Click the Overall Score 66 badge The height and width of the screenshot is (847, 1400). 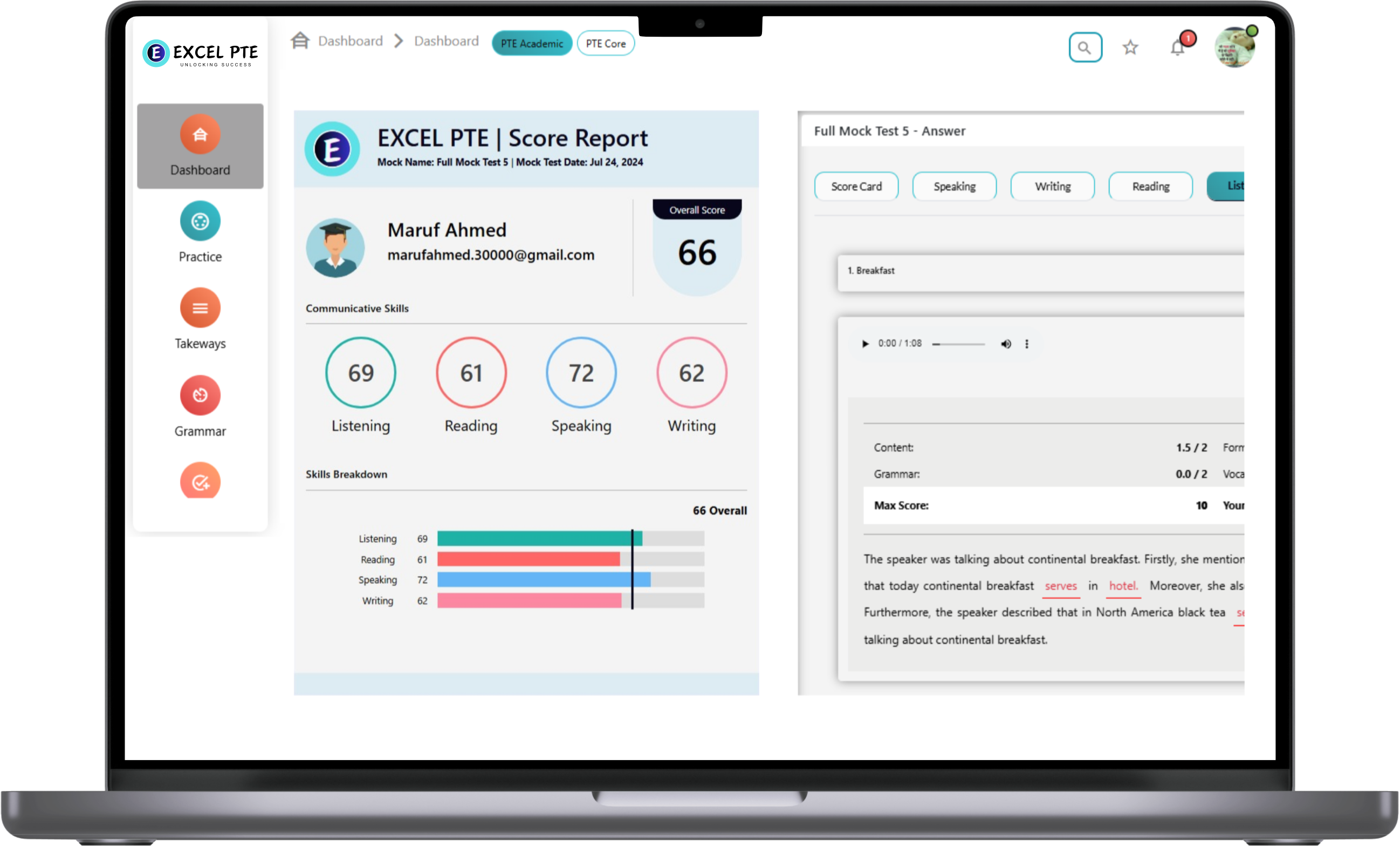697,248
